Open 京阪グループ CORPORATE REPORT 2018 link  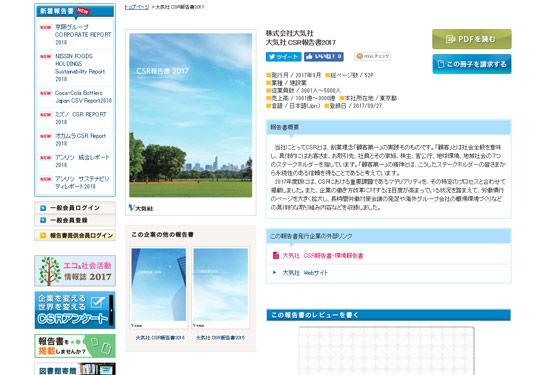83,34
